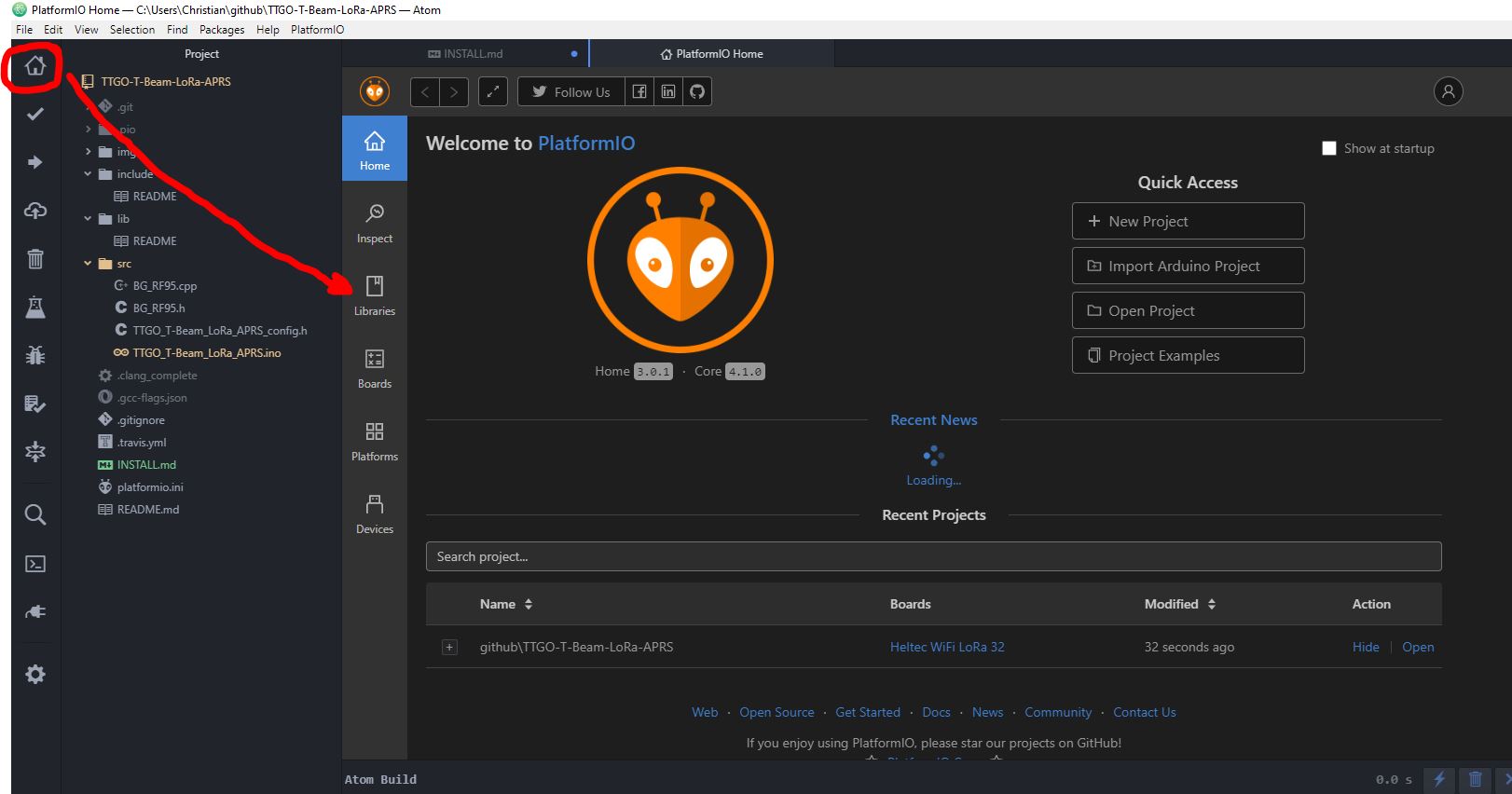
Task: Open the GitHub icon link
Action: (697, 91)
